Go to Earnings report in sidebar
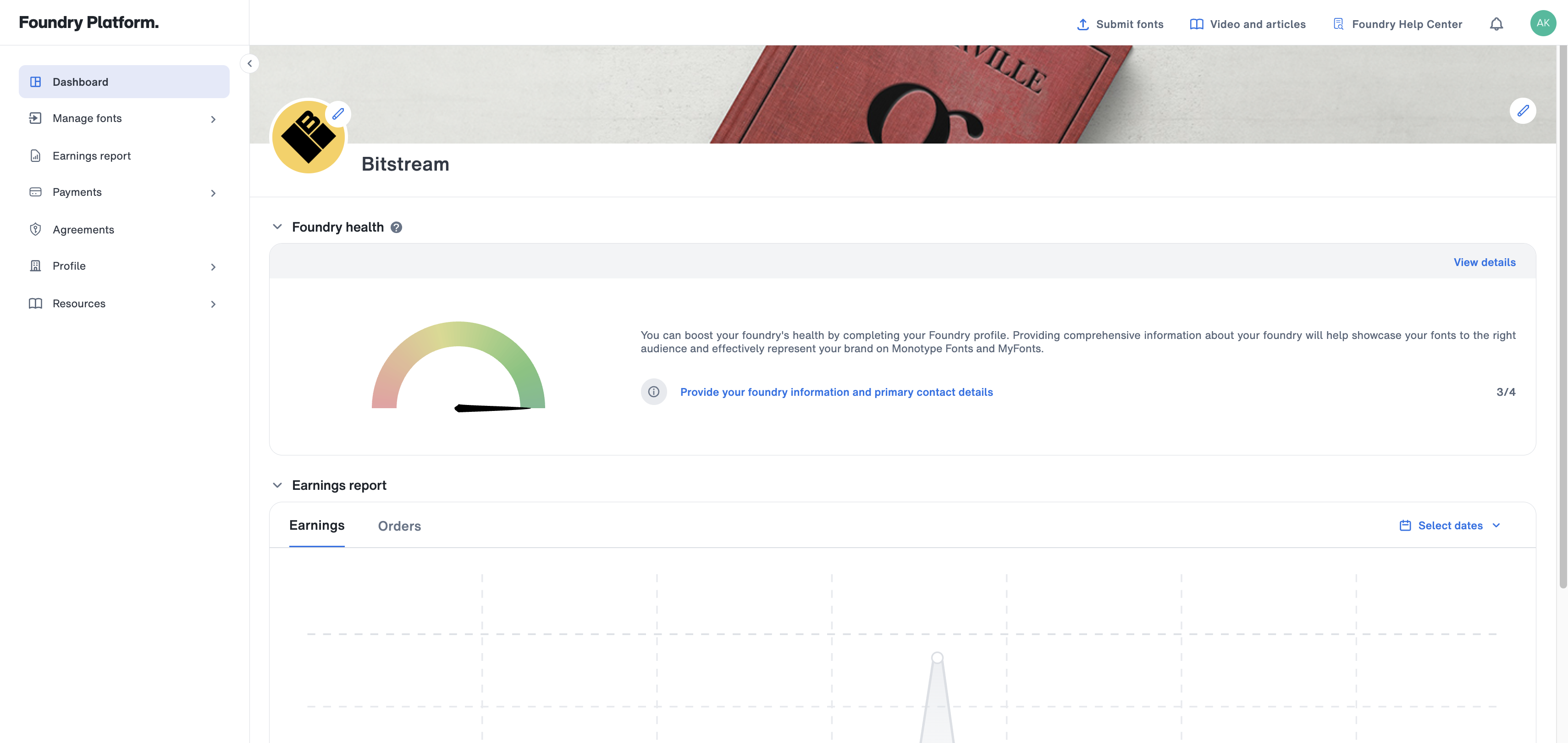1568x743 pixels. click(124, 156)
